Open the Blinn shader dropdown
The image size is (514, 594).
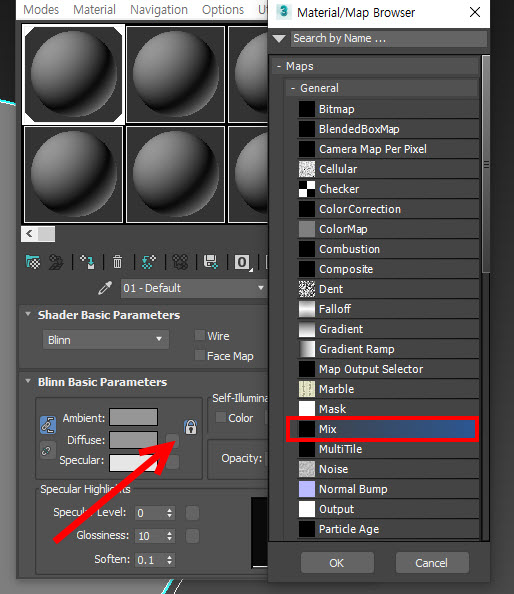tap(106, 340)
